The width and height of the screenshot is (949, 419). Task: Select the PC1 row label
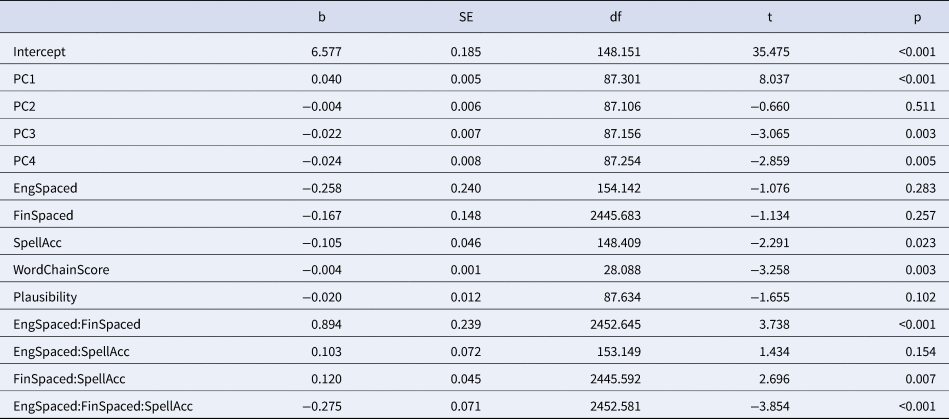click(24, 79)
